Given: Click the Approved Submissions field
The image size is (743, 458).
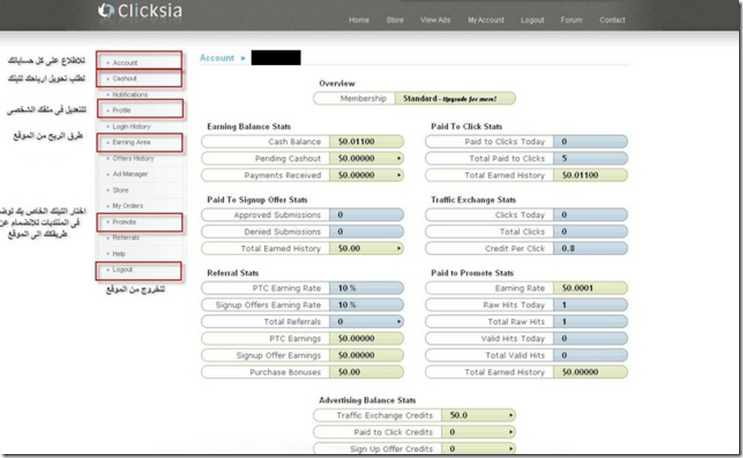Looking at the screenshot, I should [302, 215].
